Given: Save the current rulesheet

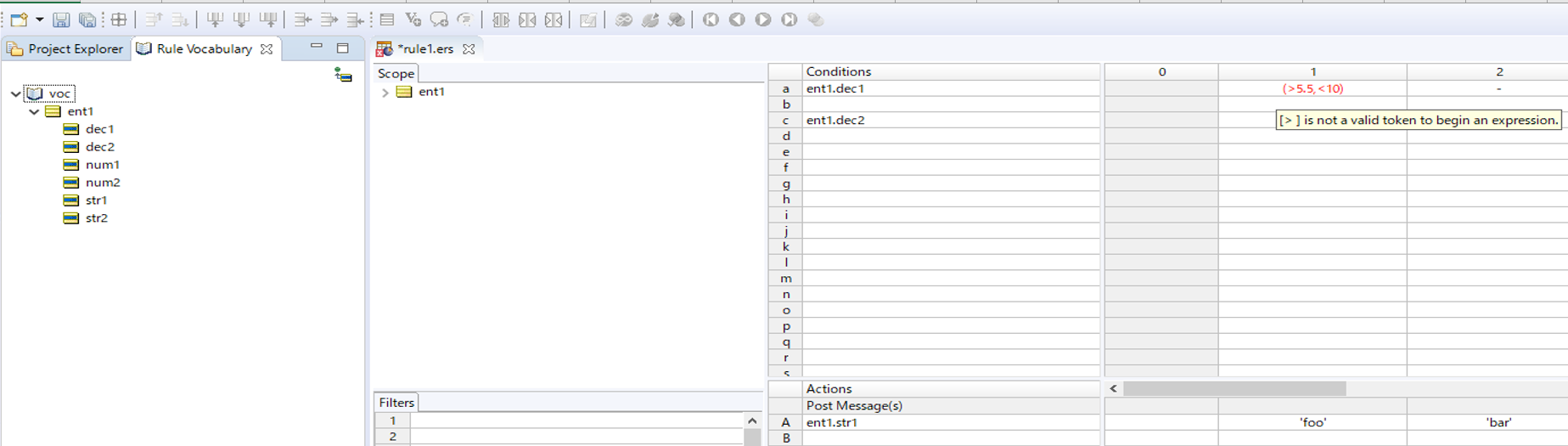Looking at the screenshot, I should tap(61, 20).
